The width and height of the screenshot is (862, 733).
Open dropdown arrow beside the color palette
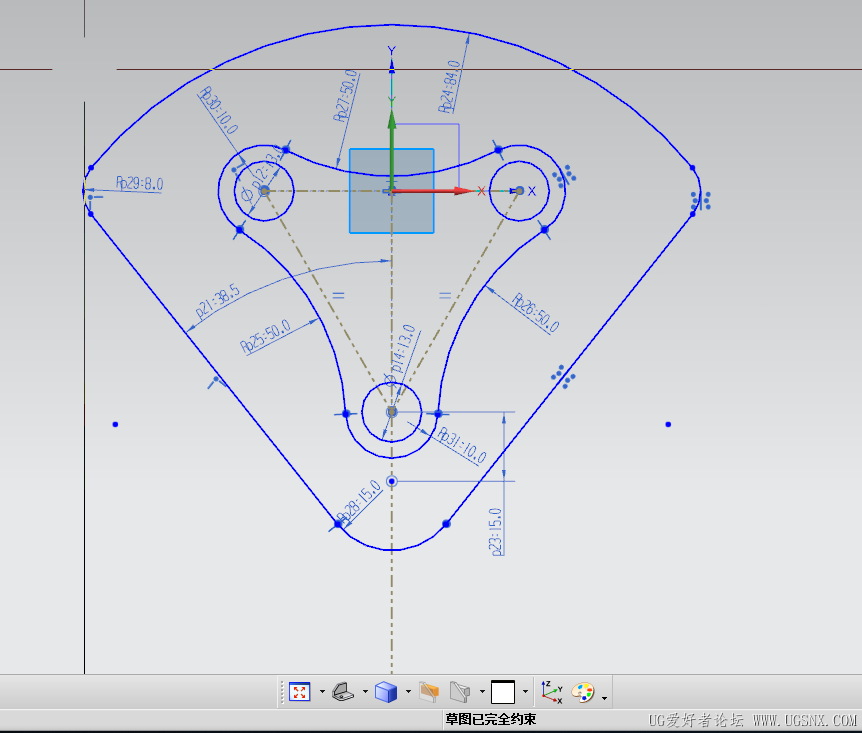click(x=604, y=694)
